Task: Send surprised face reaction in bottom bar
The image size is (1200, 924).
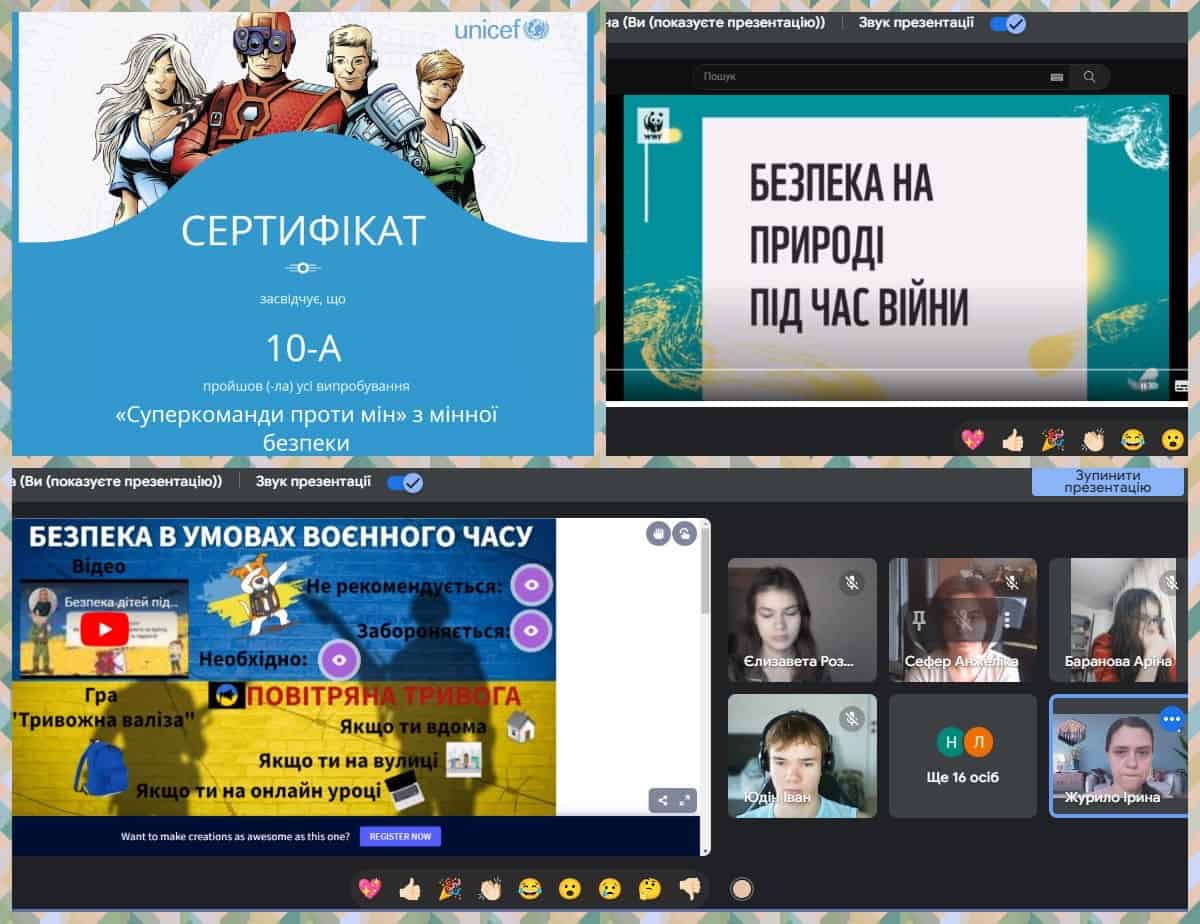Action: [x=570, y=888]
